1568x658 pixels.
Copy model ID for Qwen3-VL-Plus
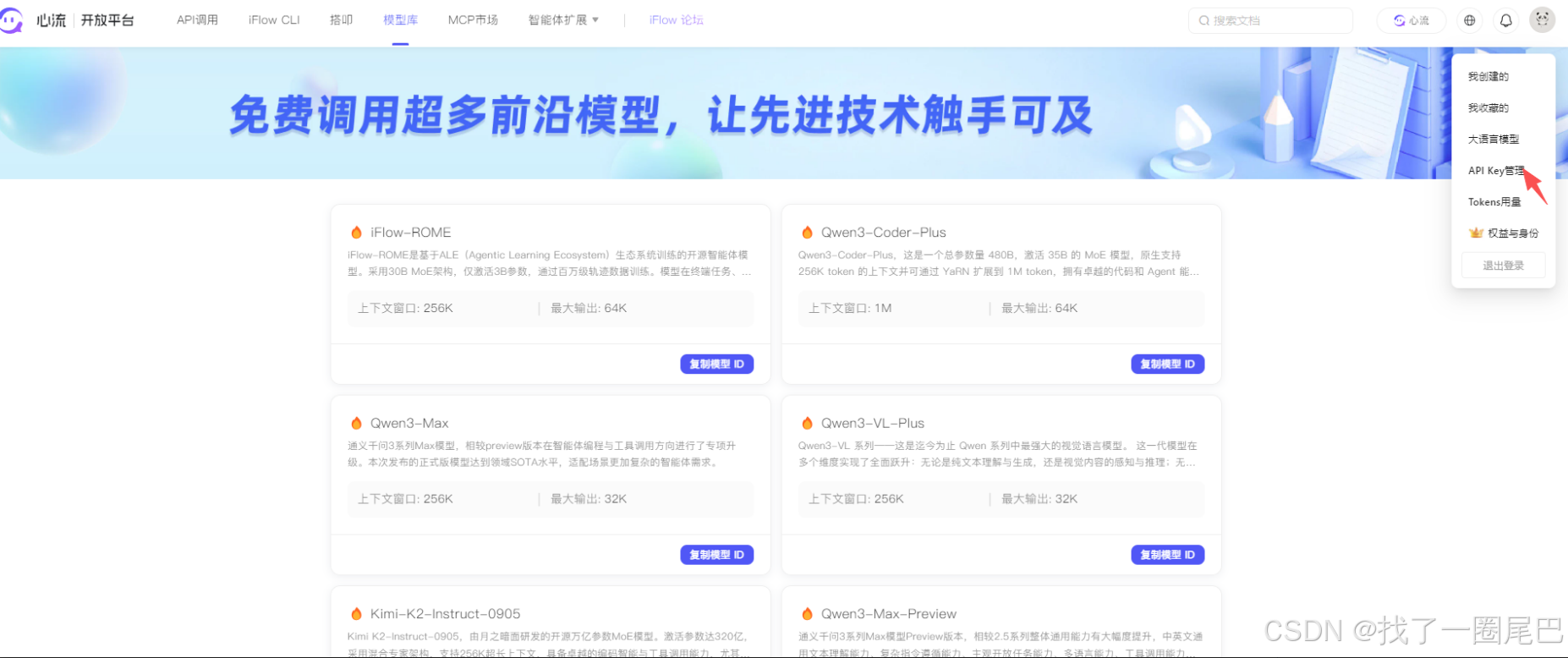(1168, 555)
